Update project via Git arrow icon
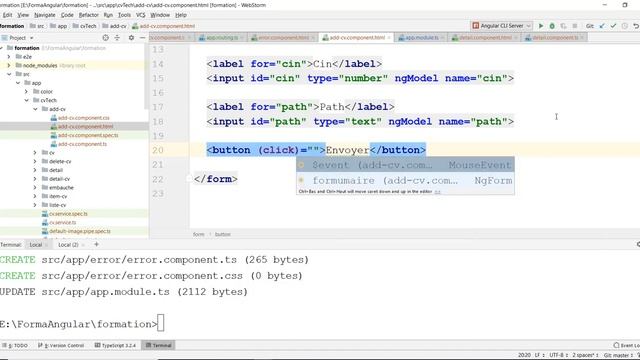Image resolution: width=640 pixels, height=360 pixels. [602, 26]
